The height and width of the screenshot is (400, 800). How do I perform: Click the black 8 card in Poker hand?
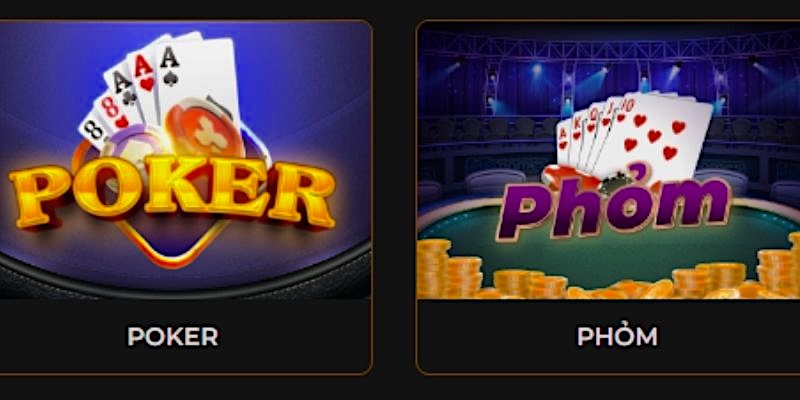click(x=94, y=130)
